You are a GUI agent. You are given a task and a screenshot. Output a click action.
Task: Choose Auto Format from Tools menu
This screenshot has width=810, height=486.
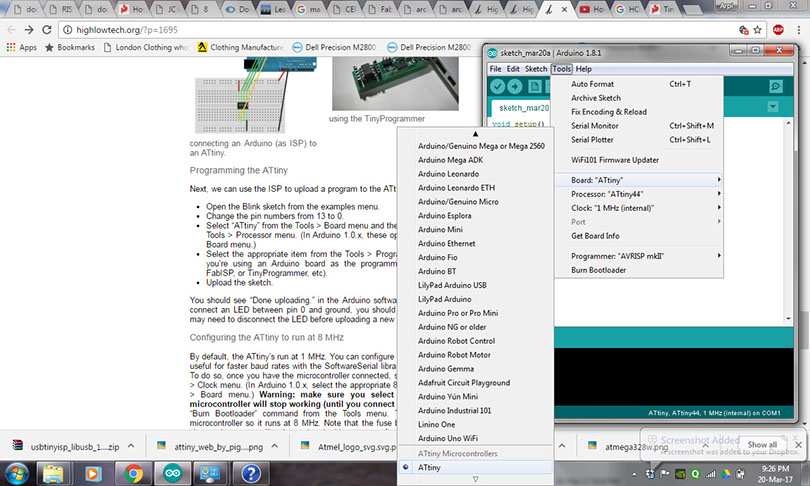[x=638, y=84]
